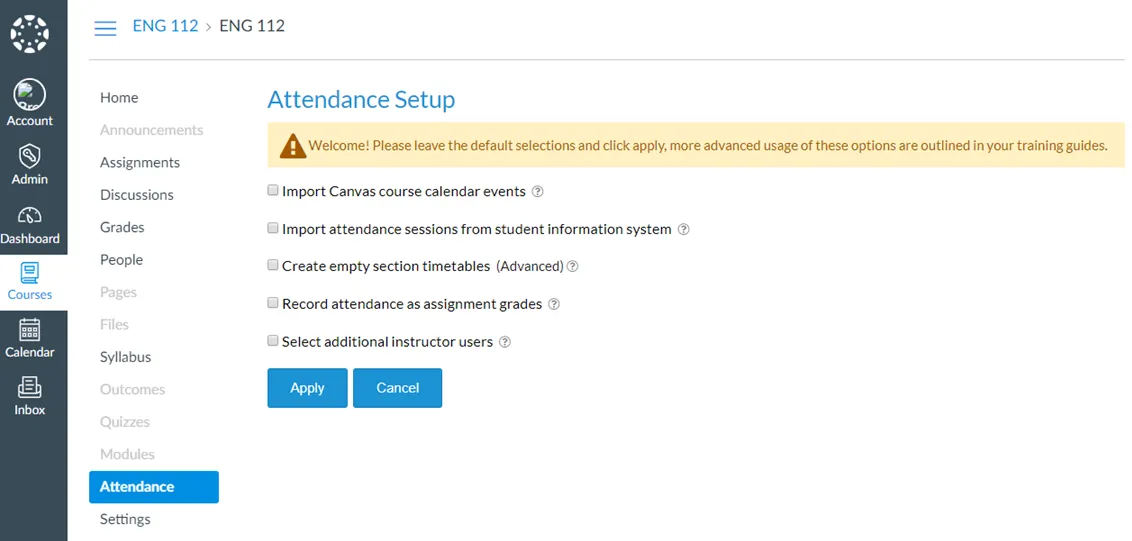Open Grades in course menu
The image size is (1132, 541).
click(x=122, y=228)
